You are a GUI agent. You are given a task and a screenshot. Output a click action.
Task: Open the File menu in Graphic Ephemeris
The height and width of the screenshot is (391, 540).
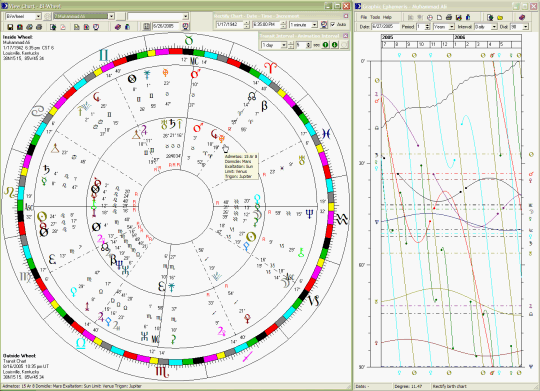click(364, 17)
